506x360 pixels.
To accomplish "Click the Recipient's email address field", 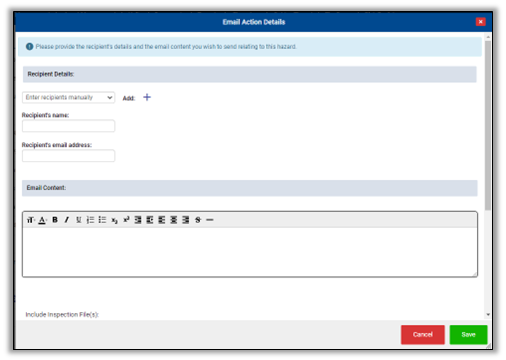I will 69,156.
